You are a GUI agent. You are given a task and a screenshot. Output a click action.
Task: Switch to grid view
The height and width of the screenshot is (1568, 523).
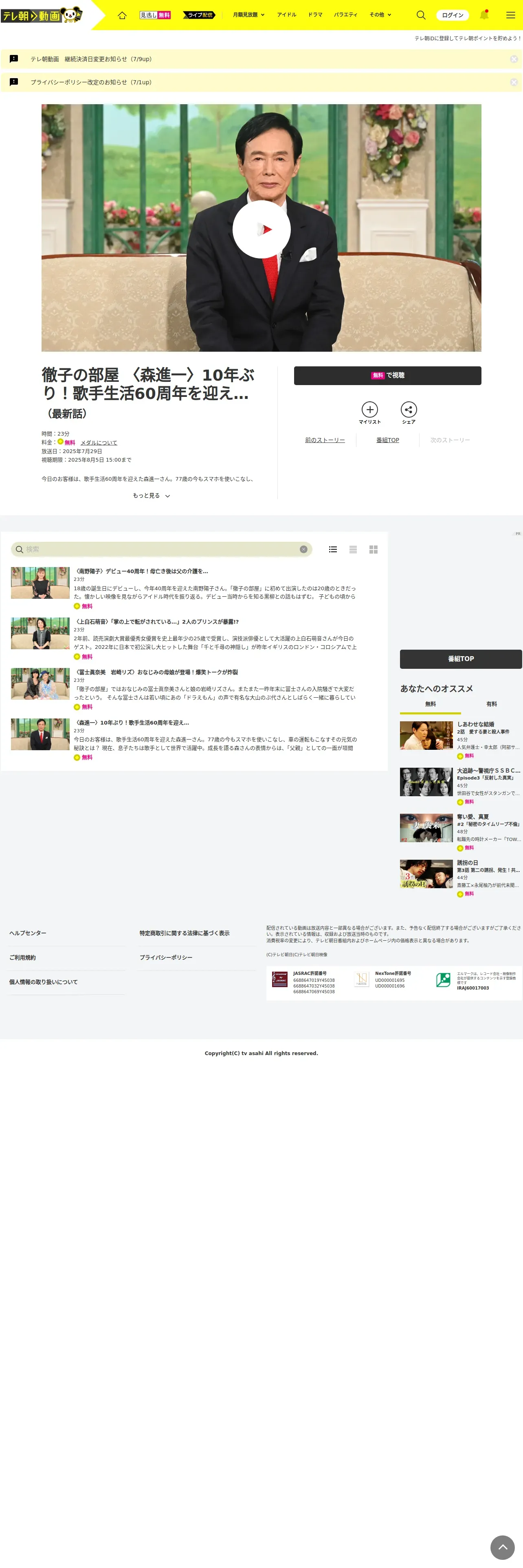373,549
